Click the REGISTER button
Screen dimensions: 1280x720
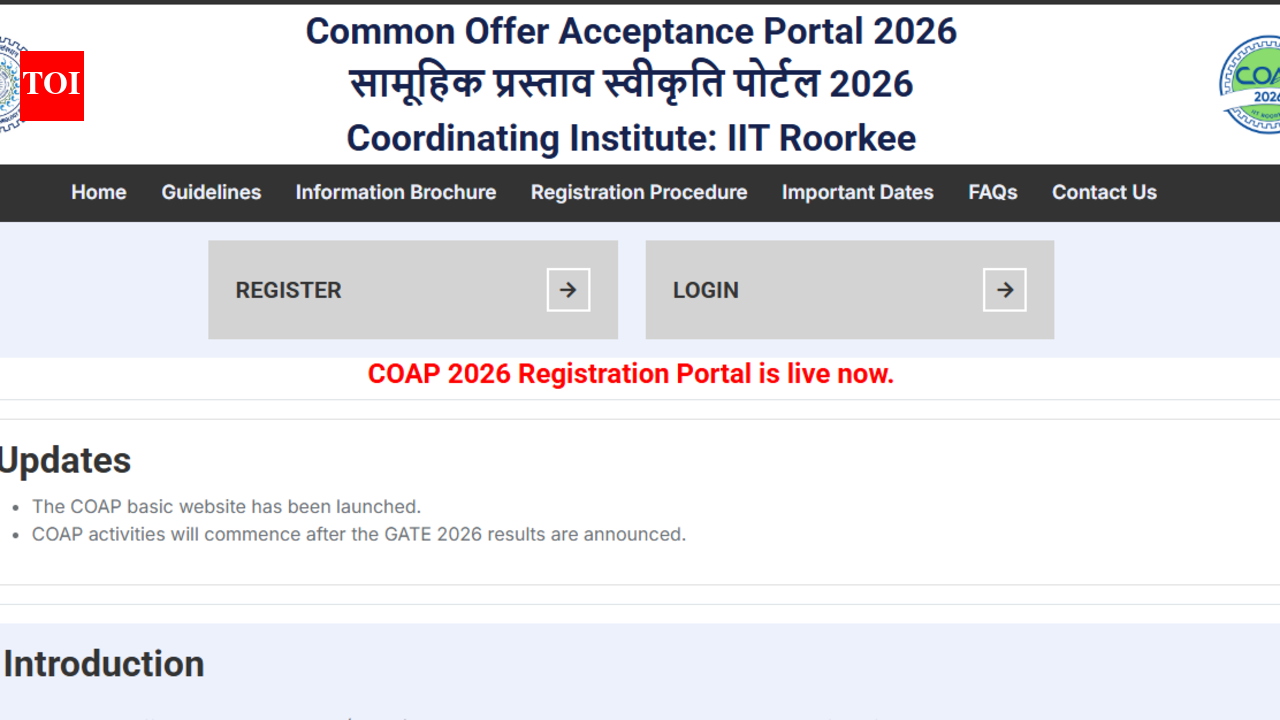[x=412, y=290]
